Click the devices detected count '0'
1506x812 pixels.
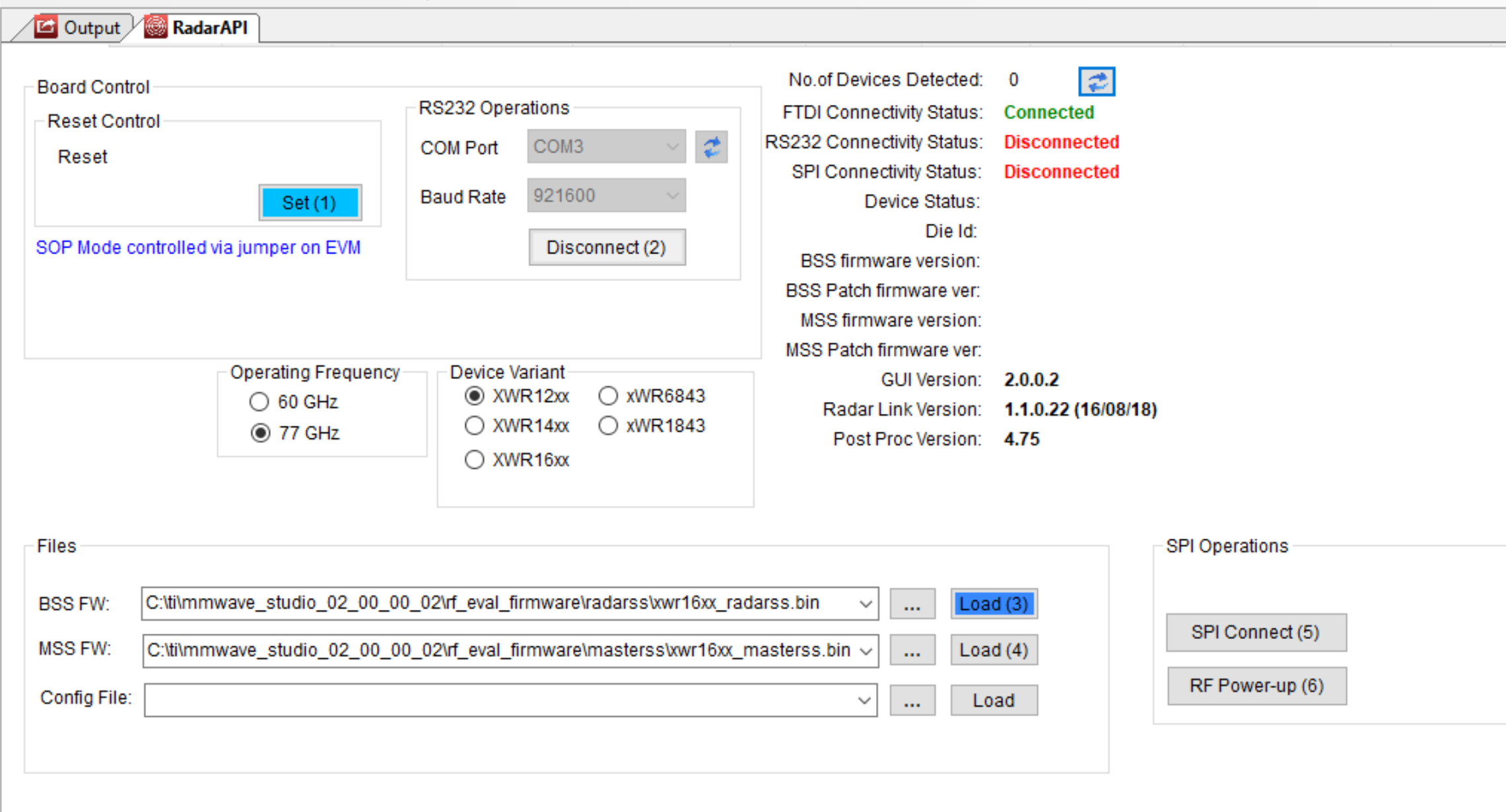[1013, 80]
